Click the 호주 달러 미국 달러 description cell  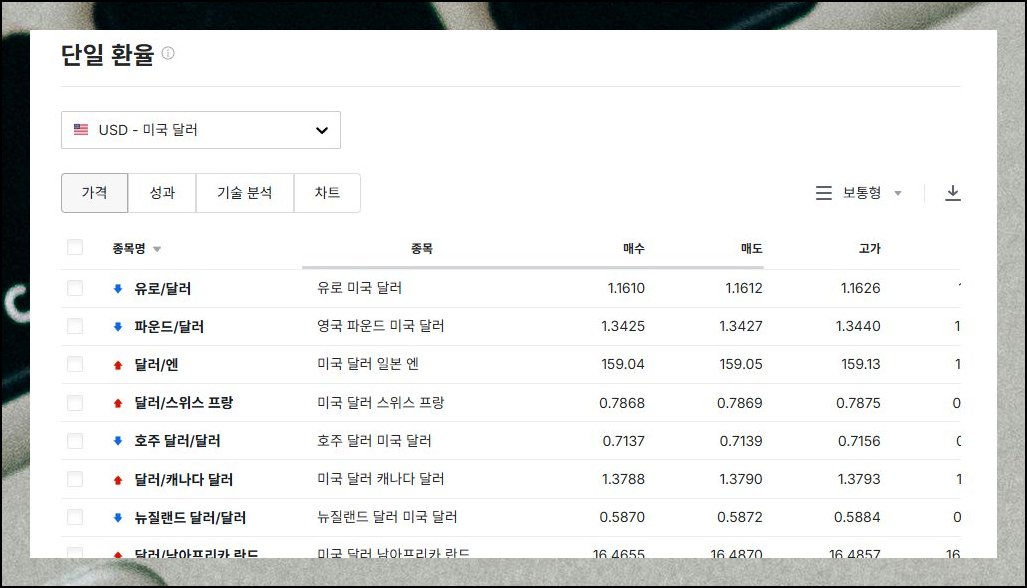(x=374, y=441)
